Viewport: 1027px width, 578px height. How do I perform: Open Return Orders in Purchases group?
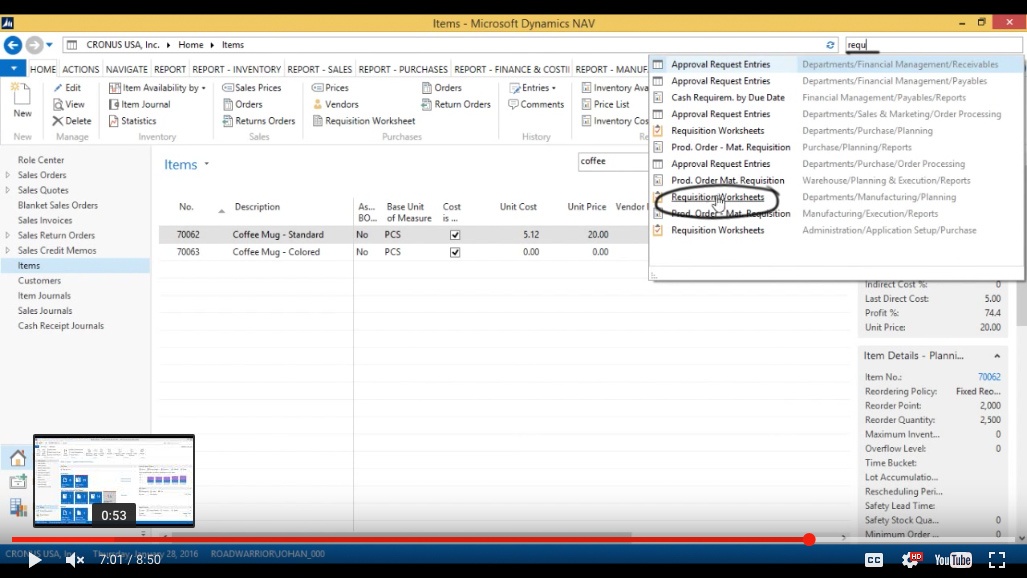(456, 104)
